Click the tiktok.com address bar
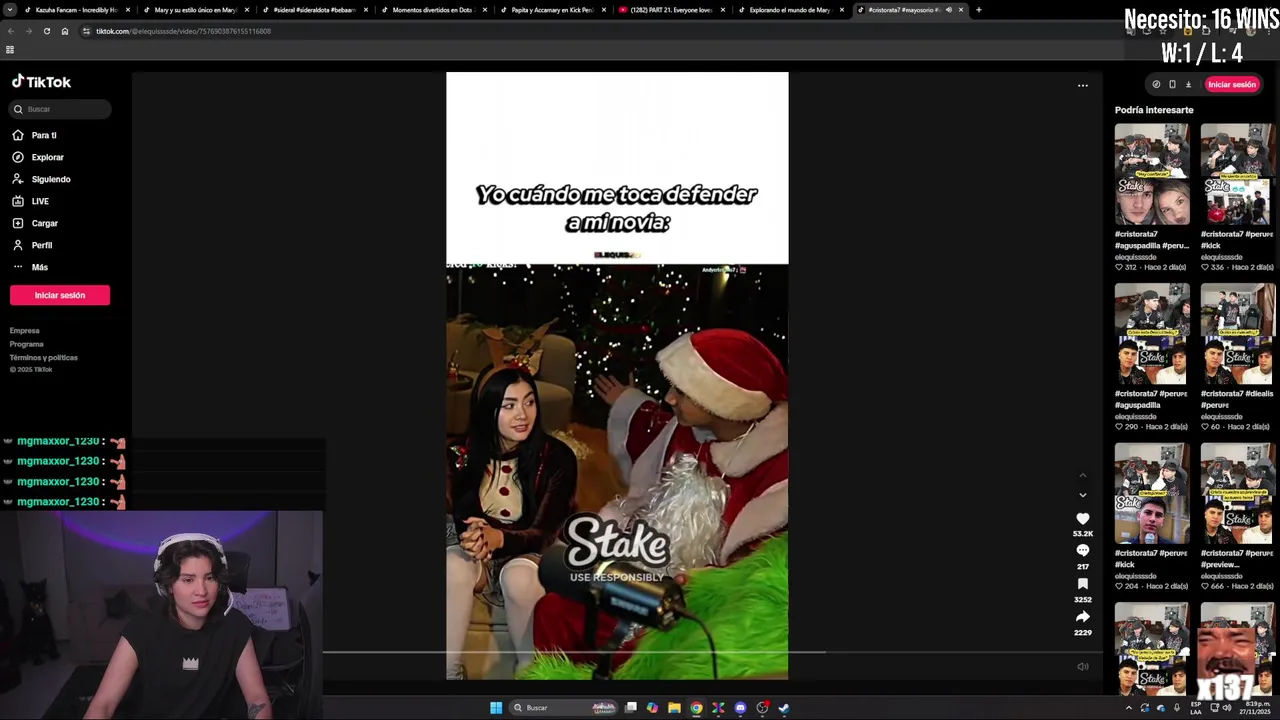 (600, 31)
